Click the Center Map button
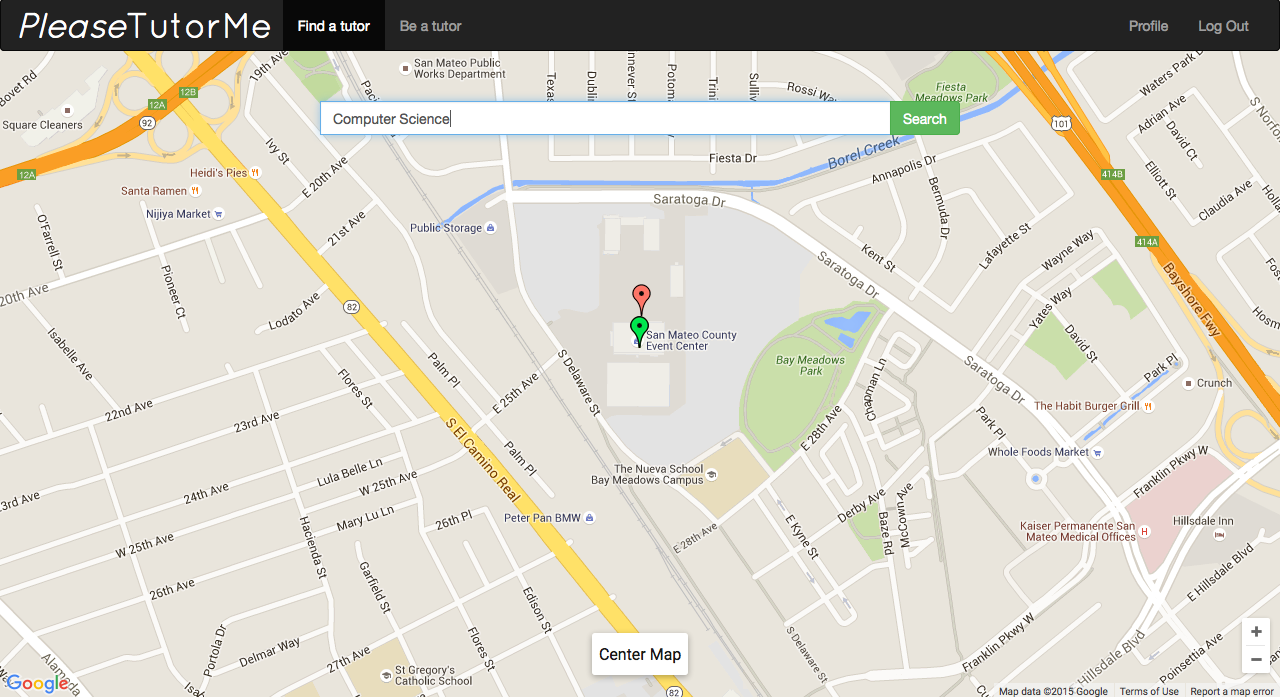The width and height of the screenshot is (1280, 697). 640,654
